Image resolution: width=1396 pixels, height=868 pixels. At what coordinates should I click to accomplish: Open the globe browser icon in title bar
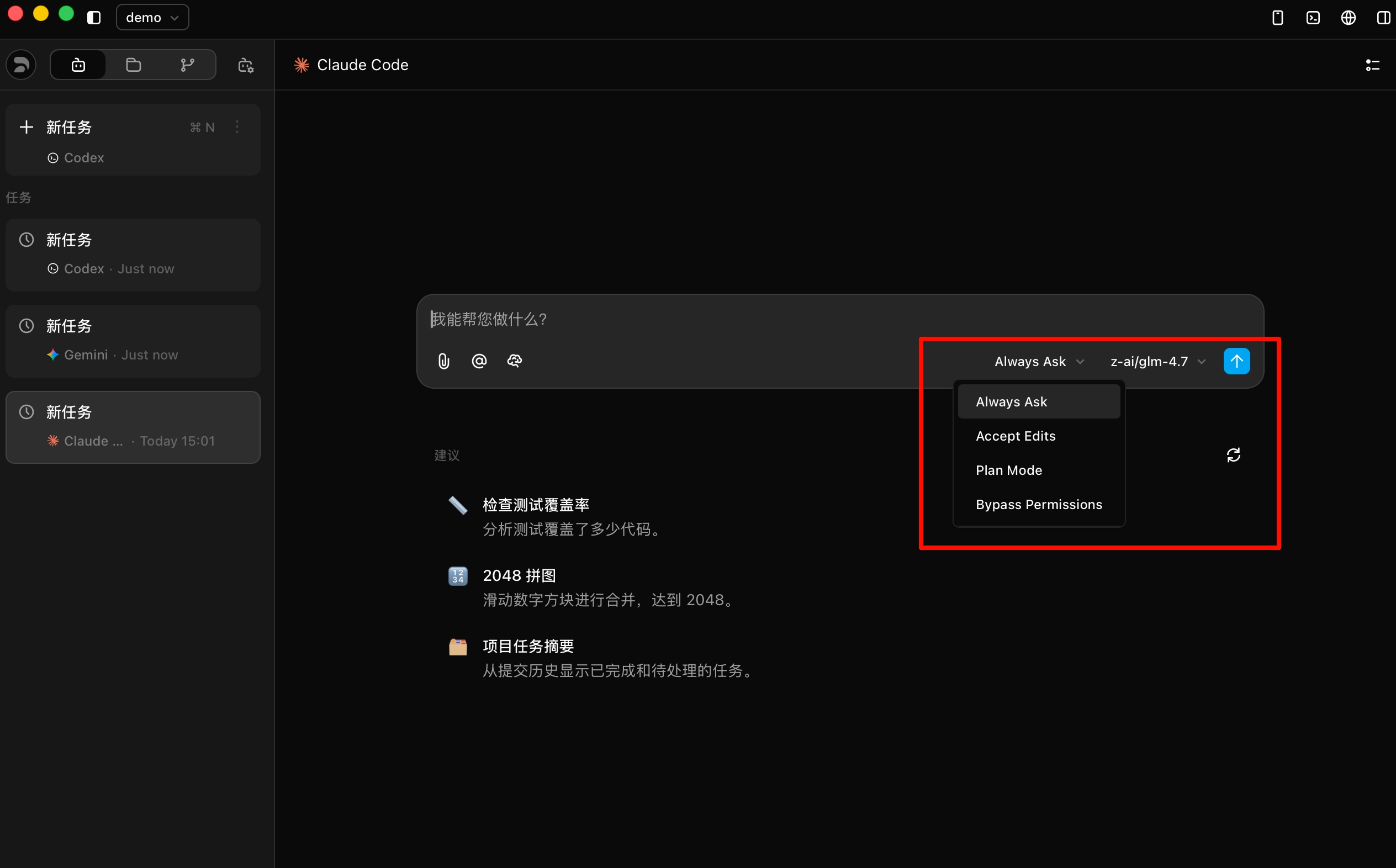coord(1348,18)
